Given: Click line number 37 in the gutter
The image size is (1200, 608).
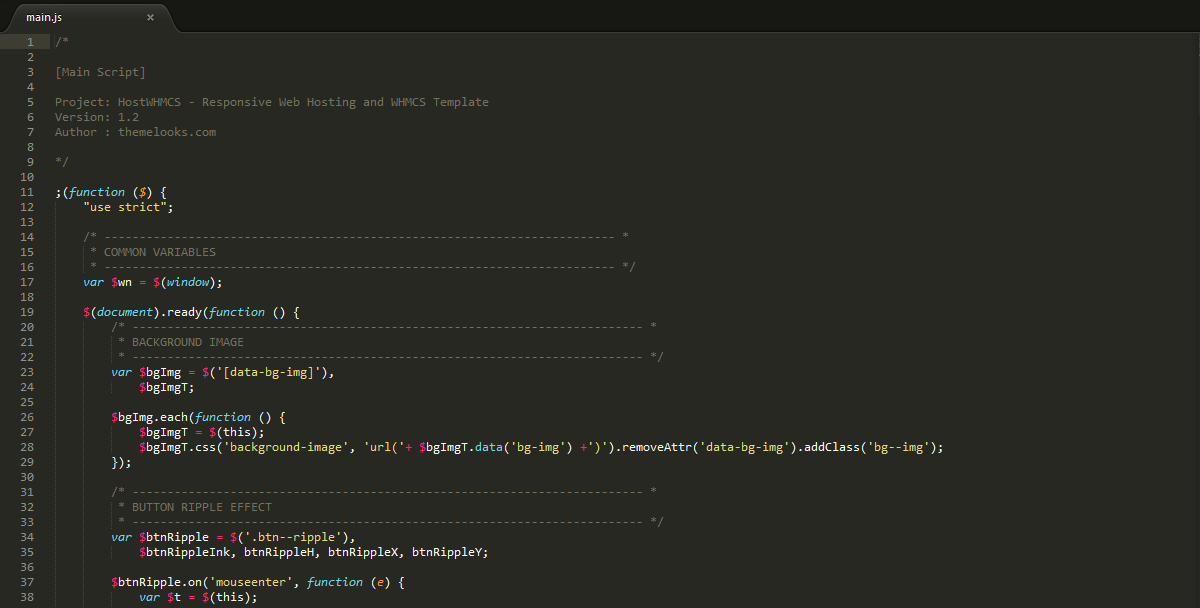Looking at the screenshot, I should [27, 582].
